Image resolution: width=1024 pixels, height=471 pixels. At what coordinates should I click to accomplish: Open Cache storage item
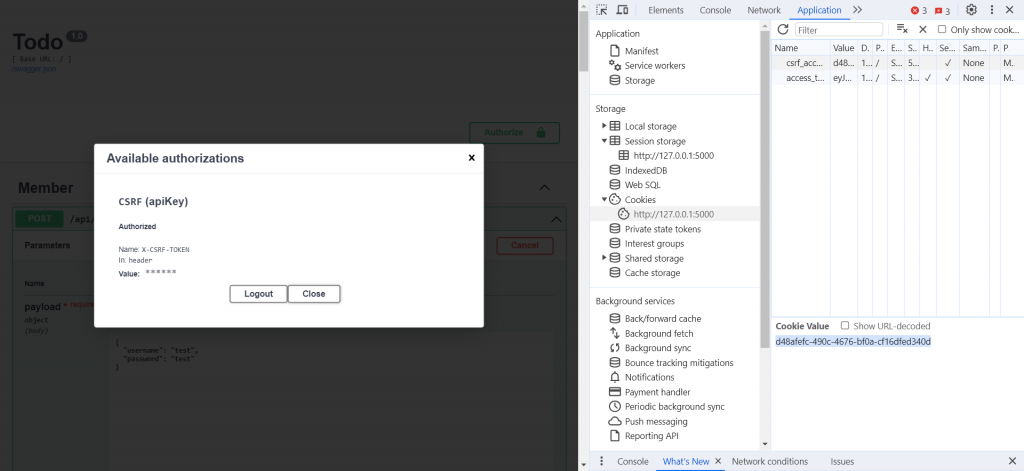point(652,273)
